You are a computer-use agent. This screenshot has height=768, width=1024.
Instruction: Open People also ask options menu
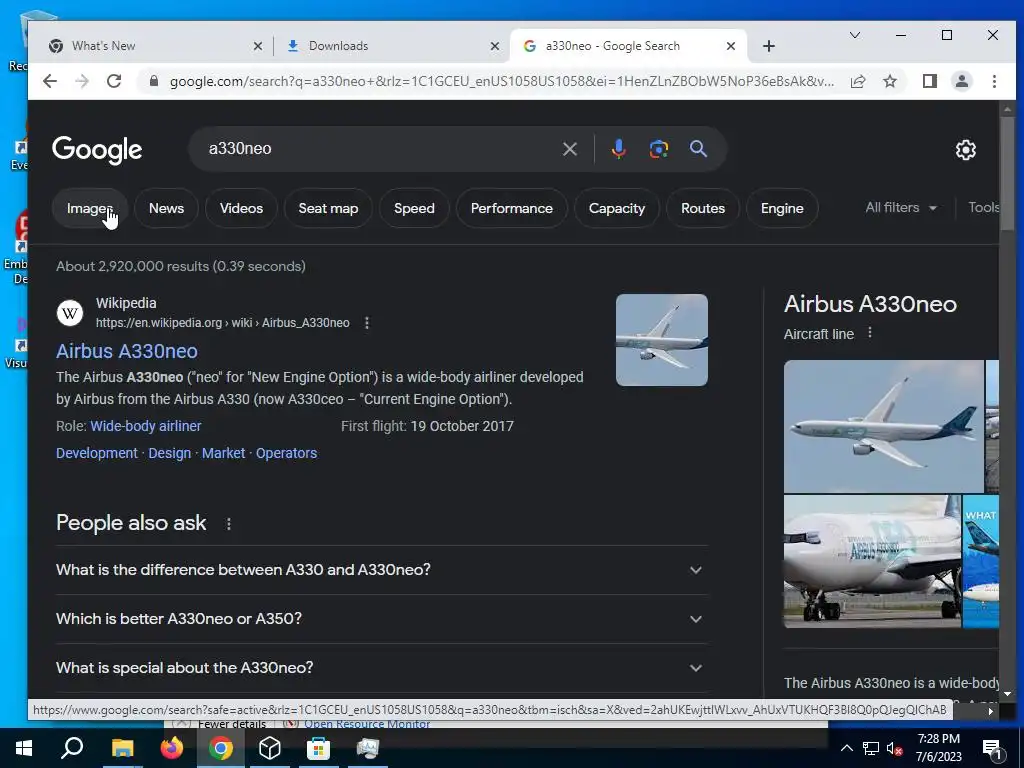tap(229, 524)
